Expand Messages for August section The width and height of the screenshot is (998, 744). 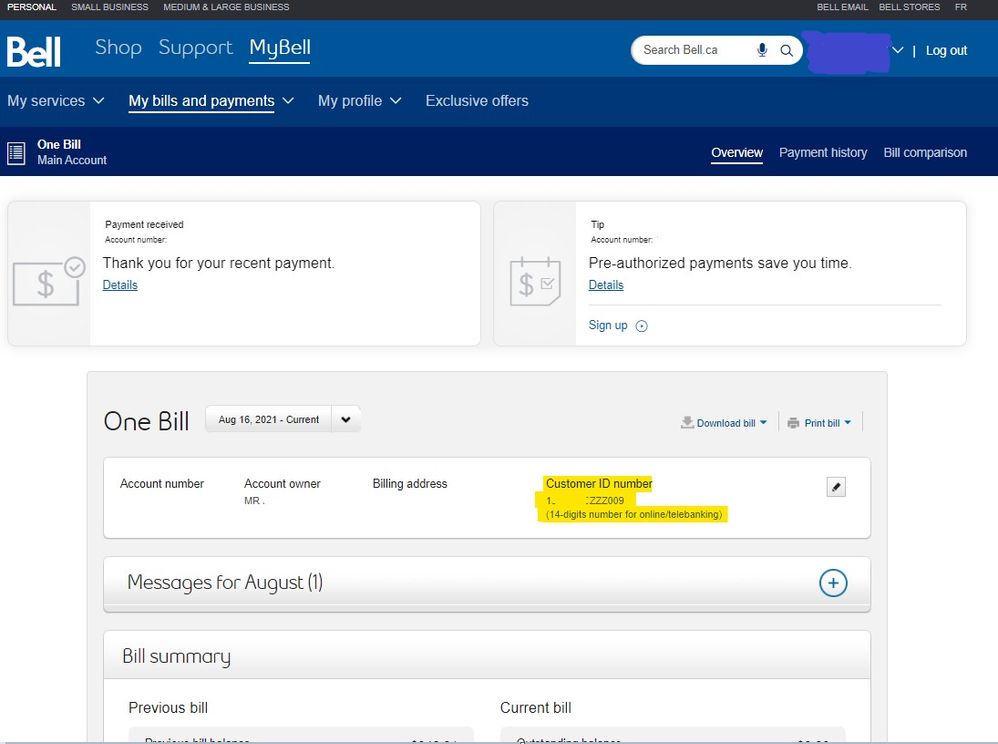(x=833, y=583)
